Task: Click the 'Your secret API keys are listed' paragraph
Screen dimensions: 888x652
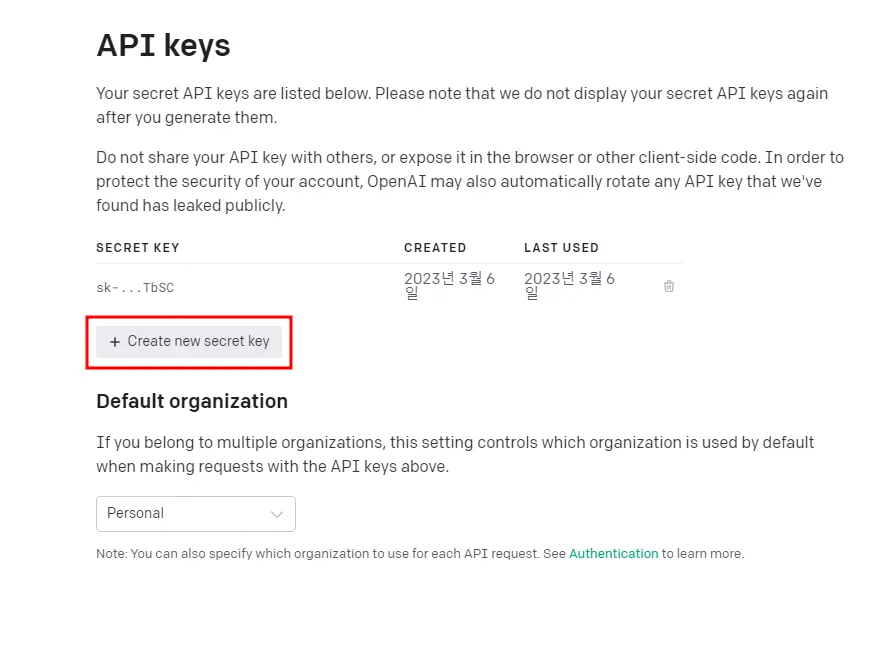Action: (x=461, y=105)
